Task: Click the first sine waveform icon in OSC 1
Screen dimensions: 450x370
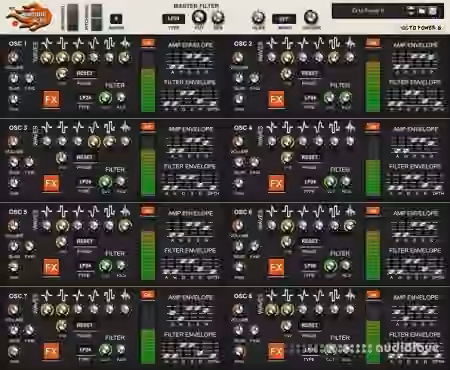Action: (x=47, y=43)
